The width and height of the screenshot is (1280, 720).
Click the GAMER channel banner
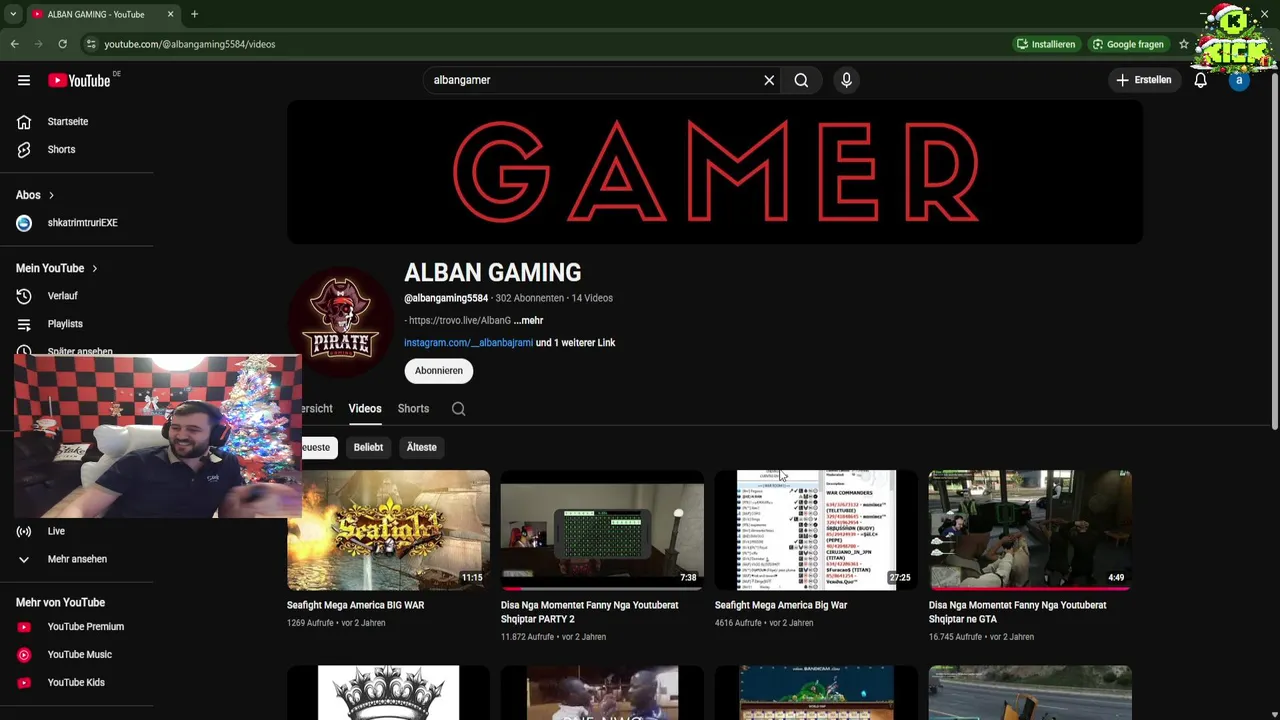pyautogui.click(x=715, y=172)
